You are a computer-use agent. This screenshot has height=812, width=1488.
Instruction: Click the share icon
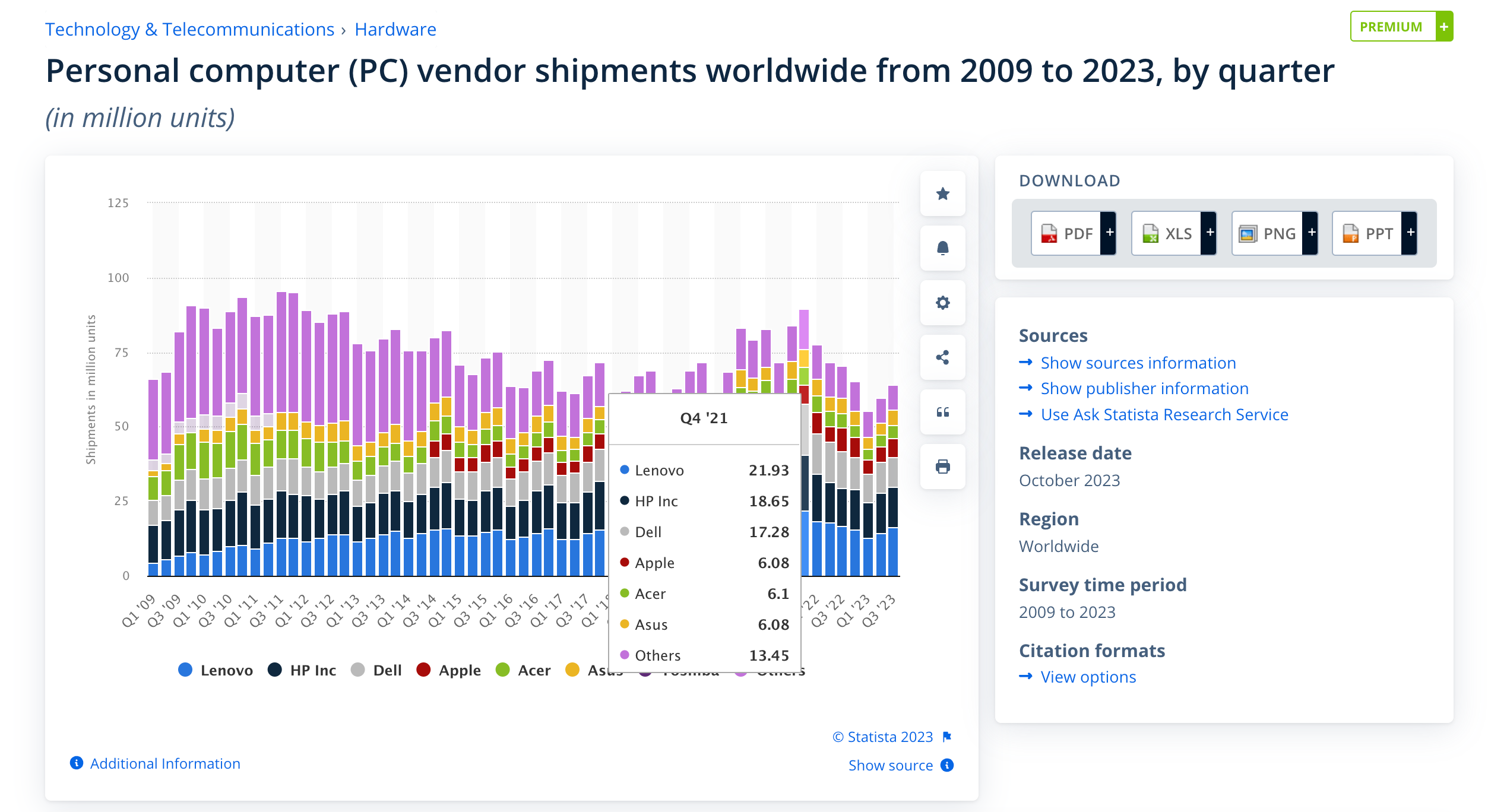point(942,357)
